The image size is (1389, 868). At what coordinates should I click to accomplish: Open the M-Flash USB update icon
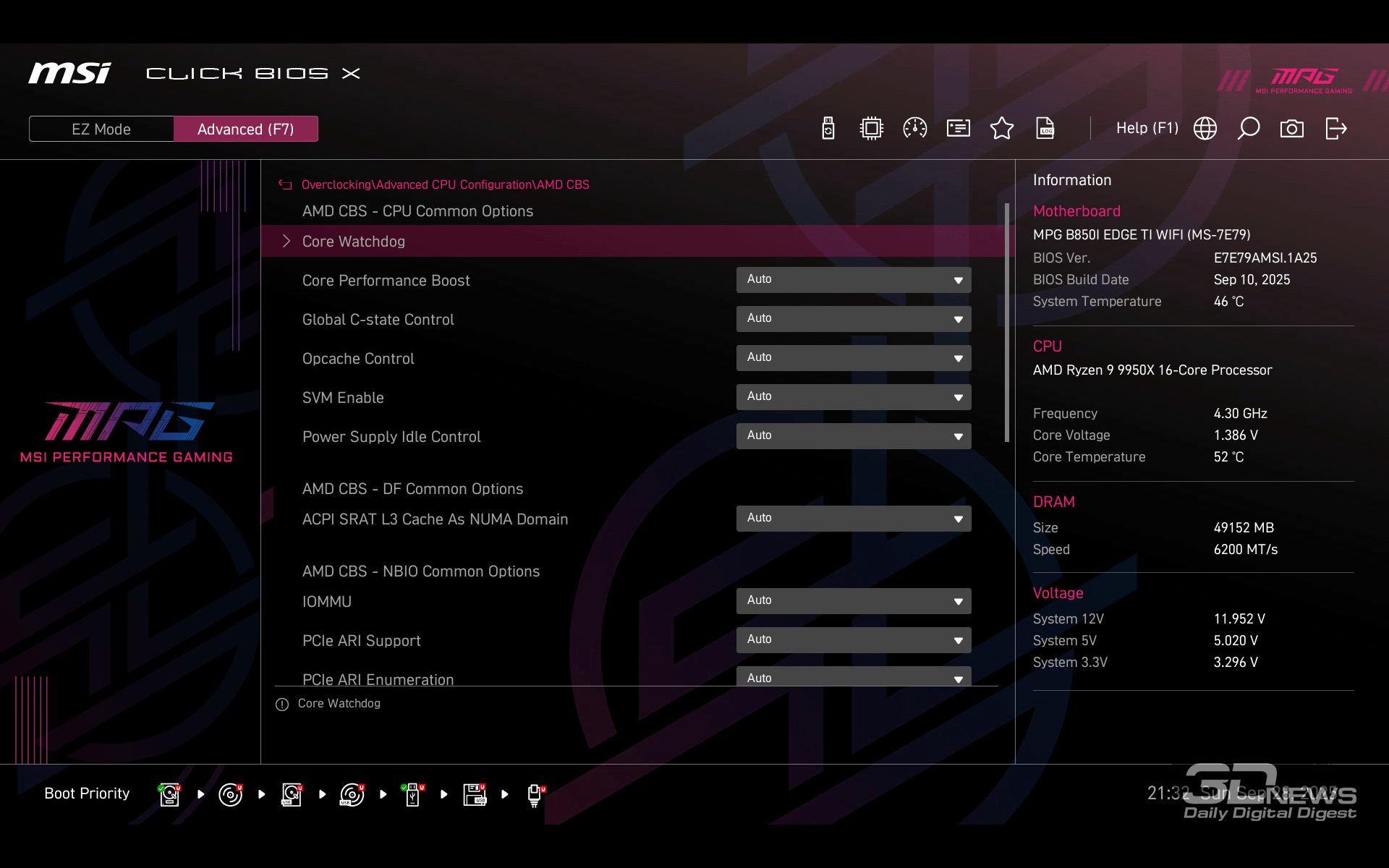point(828,129)
